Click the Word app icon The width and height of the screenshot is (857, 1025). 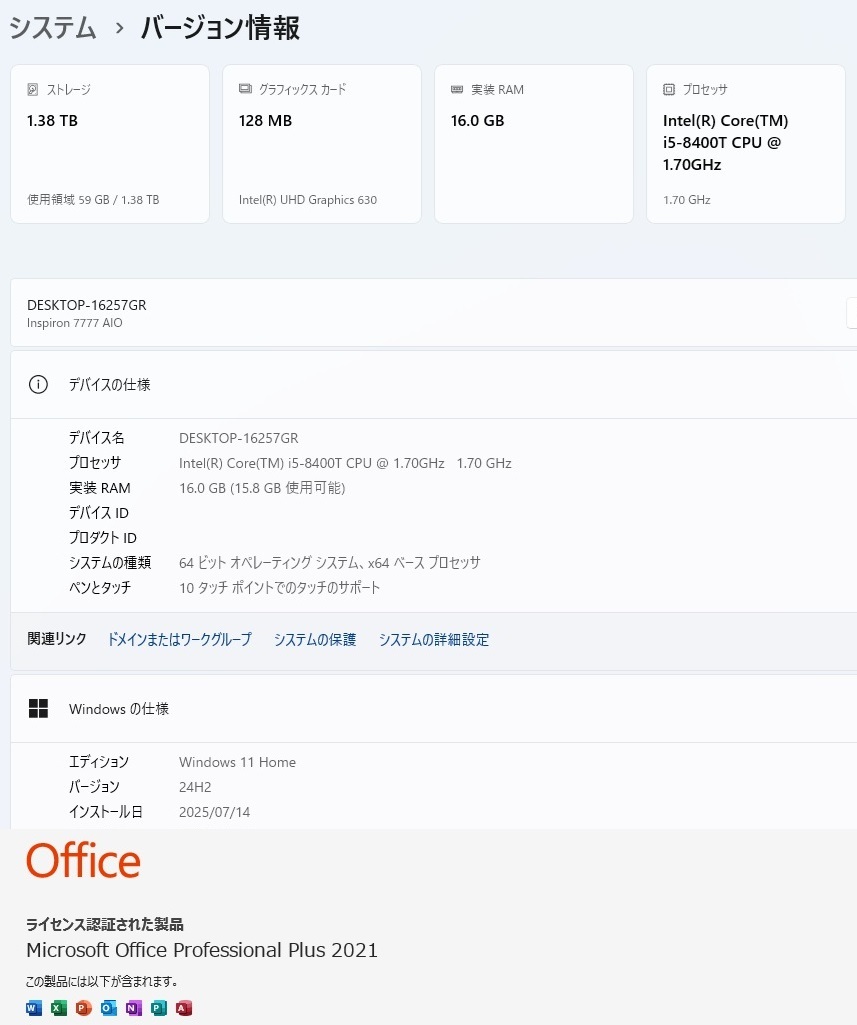coord(34,1008)
